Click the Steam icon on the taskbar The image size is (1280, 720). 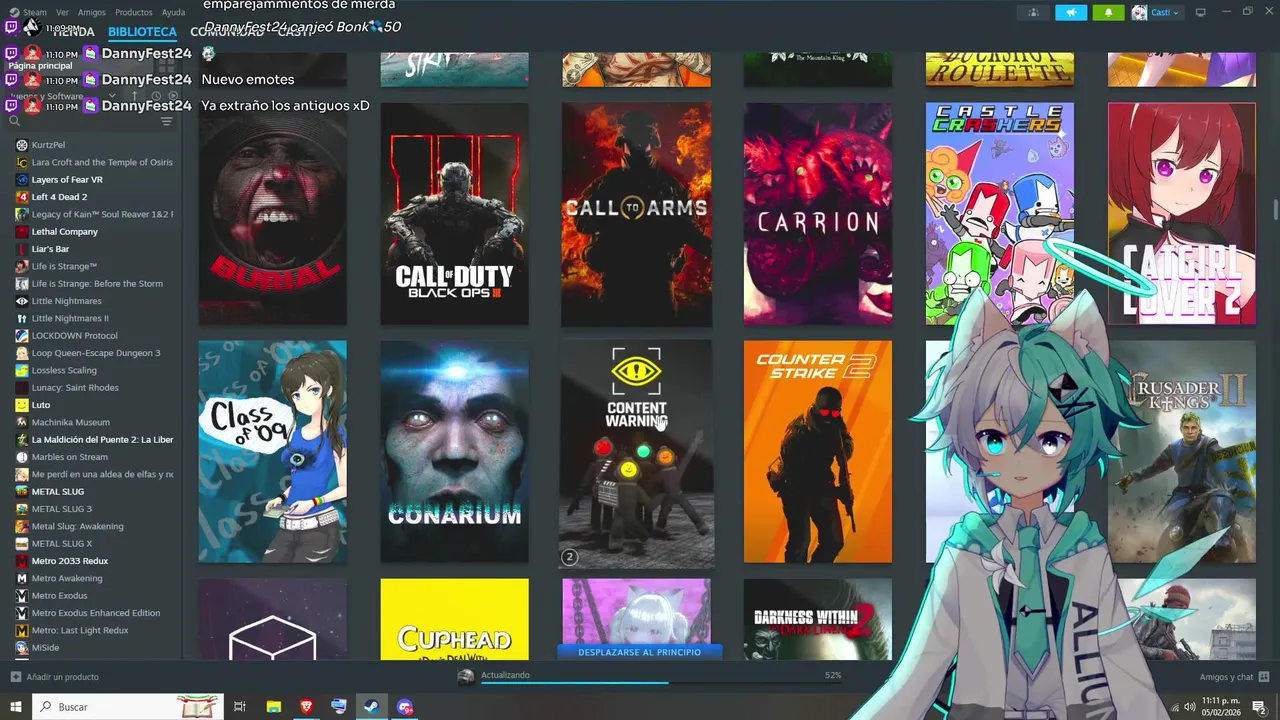click(371, 707)
